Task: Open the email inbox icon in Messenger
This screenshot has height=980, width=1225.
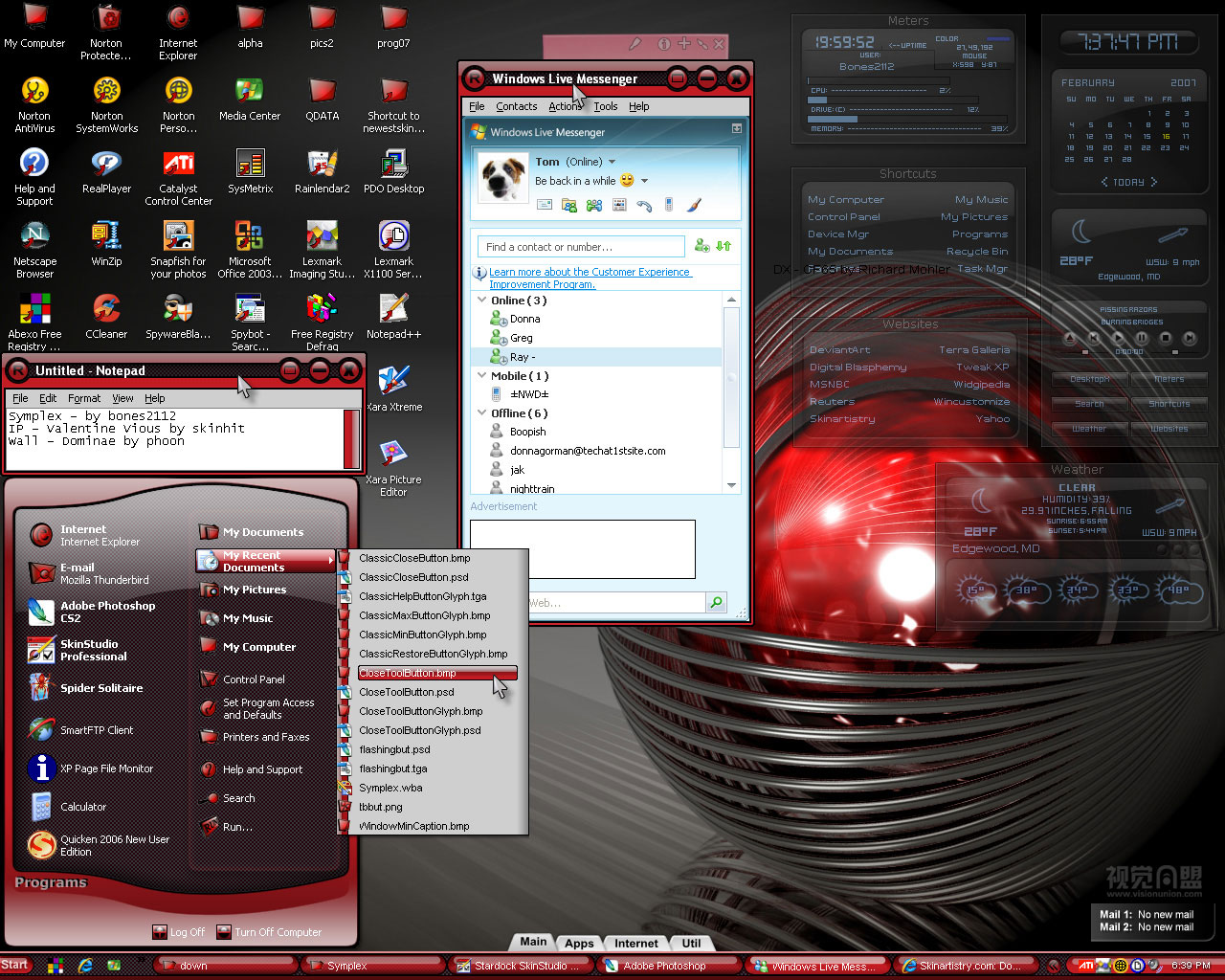Action: [545, 205]
